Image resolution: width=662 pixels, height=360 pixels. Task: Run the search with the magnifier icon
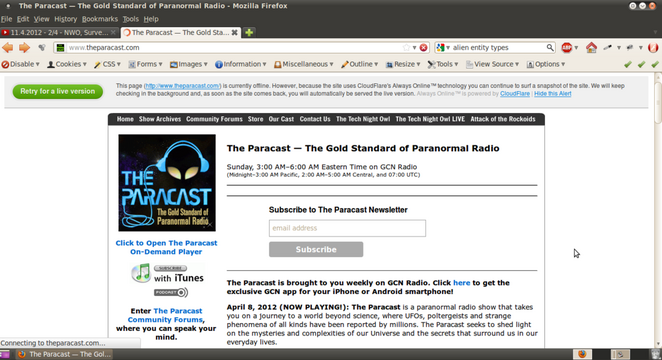[x=550, y=47]
